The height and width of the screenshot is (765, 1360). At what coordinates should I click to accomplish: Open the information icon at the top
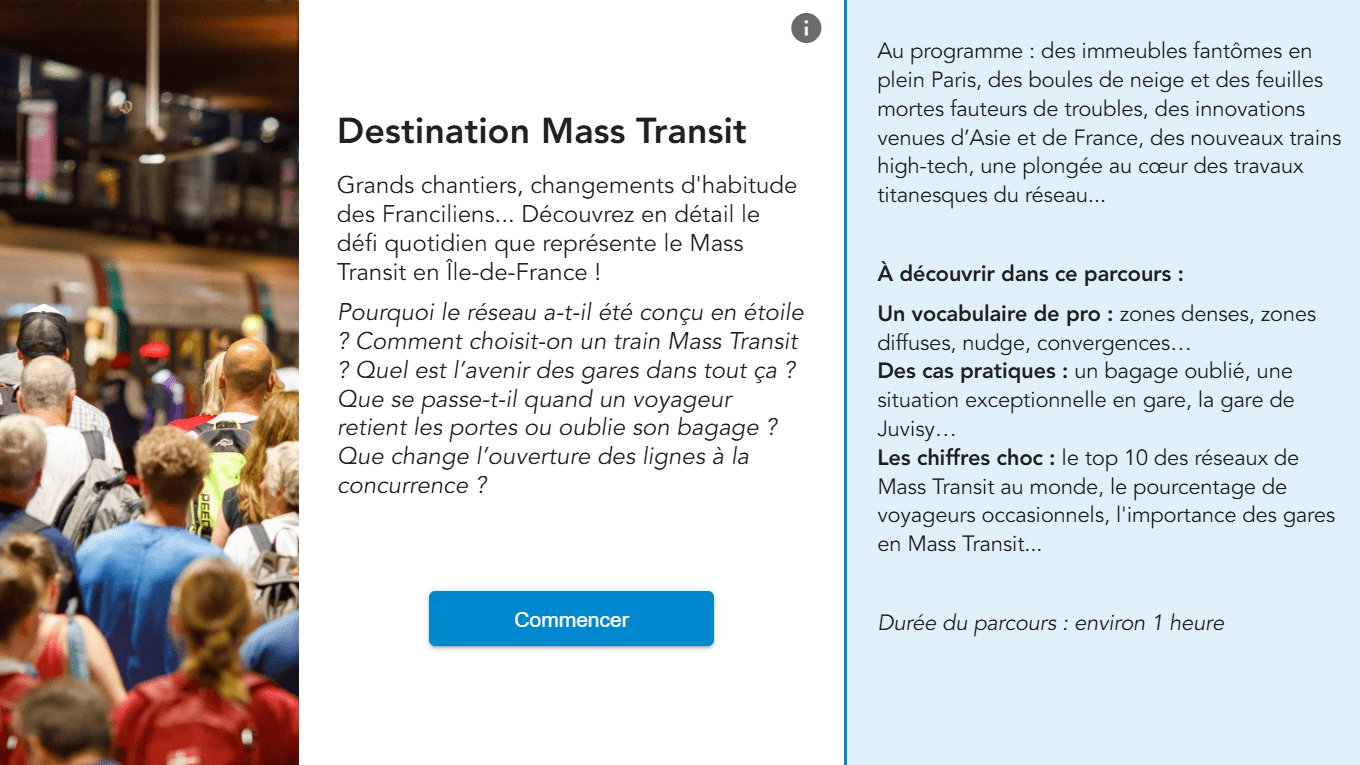click(806, 28)
